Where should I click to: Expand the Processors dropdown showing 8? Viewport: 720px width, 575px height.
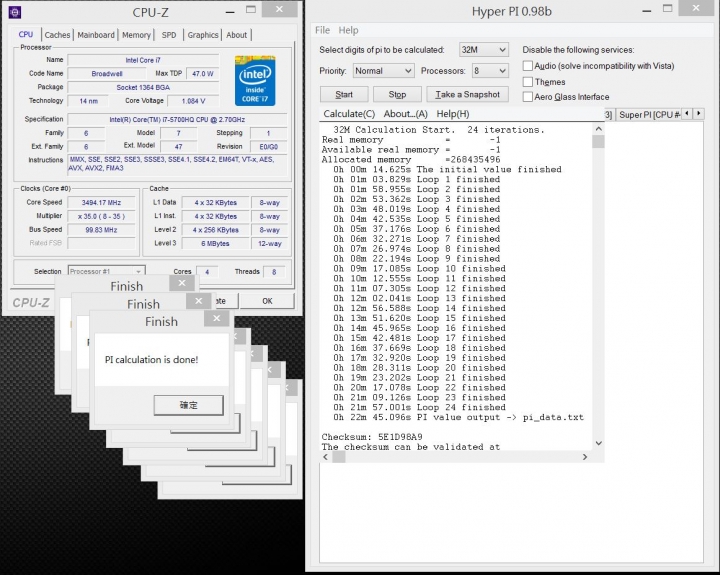pyautogui.click(x=490, y=71)
